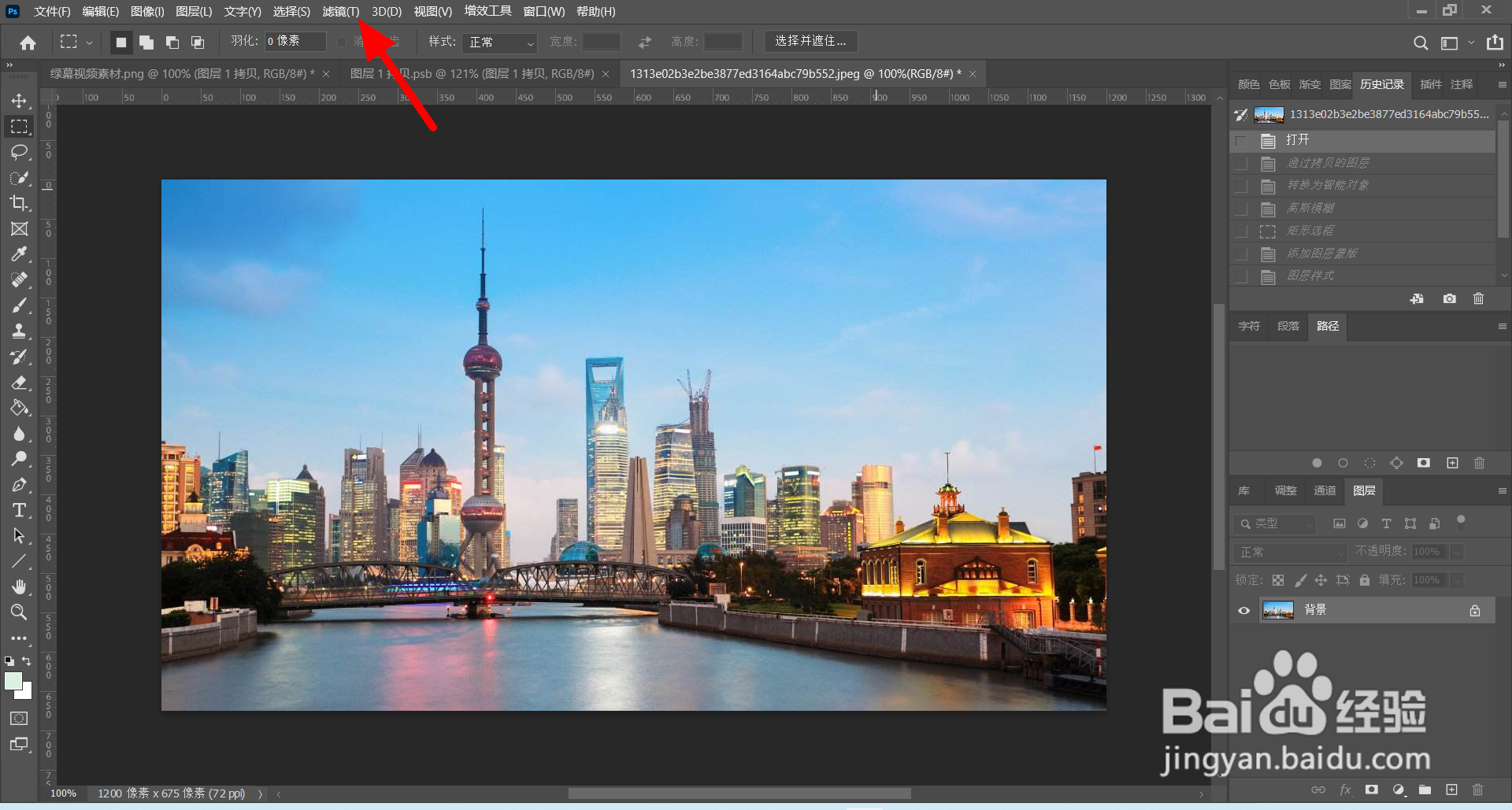This screenshot has width=1512, height=810.
Task: Select the Hand tool
Action: coord(20,587)
